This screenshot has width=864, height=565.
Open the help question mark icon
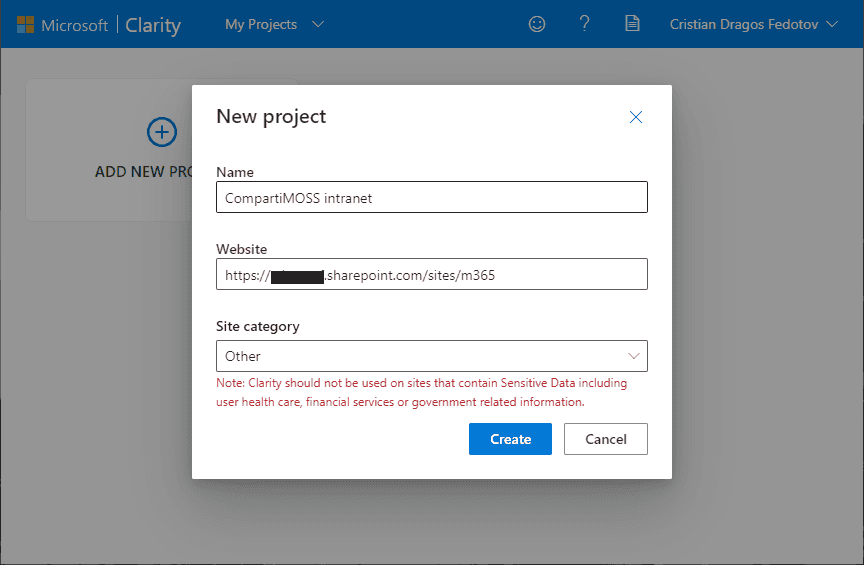coord(585,24)
